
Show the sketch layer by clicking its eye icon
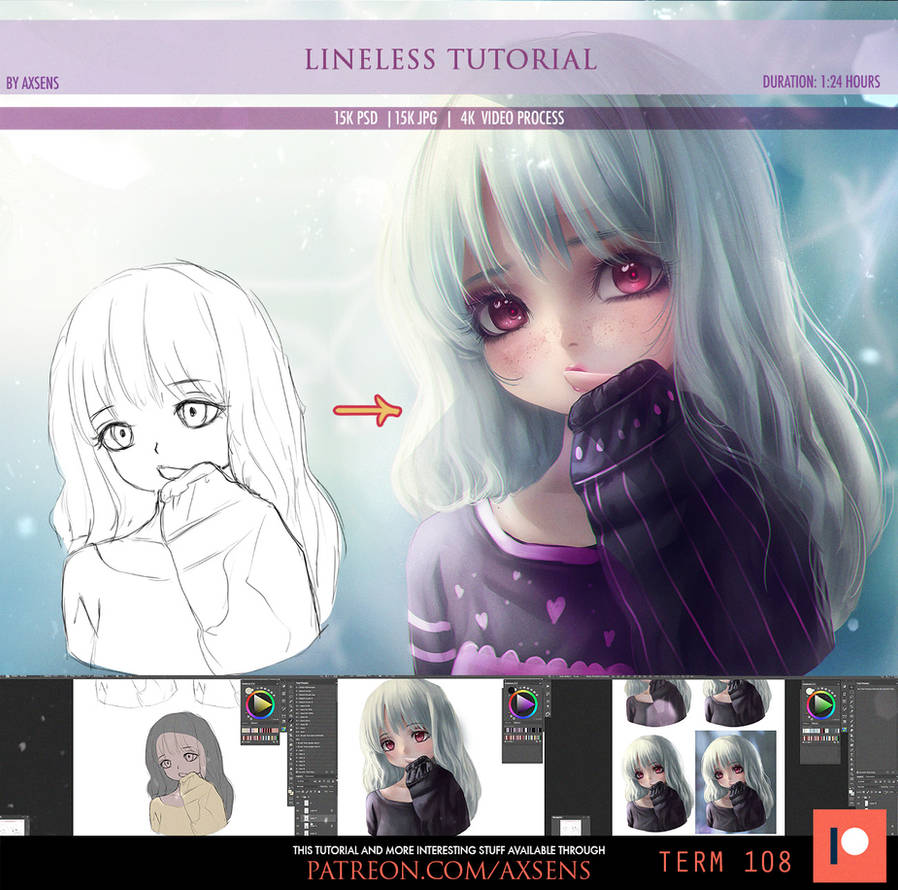click(298, 826)
